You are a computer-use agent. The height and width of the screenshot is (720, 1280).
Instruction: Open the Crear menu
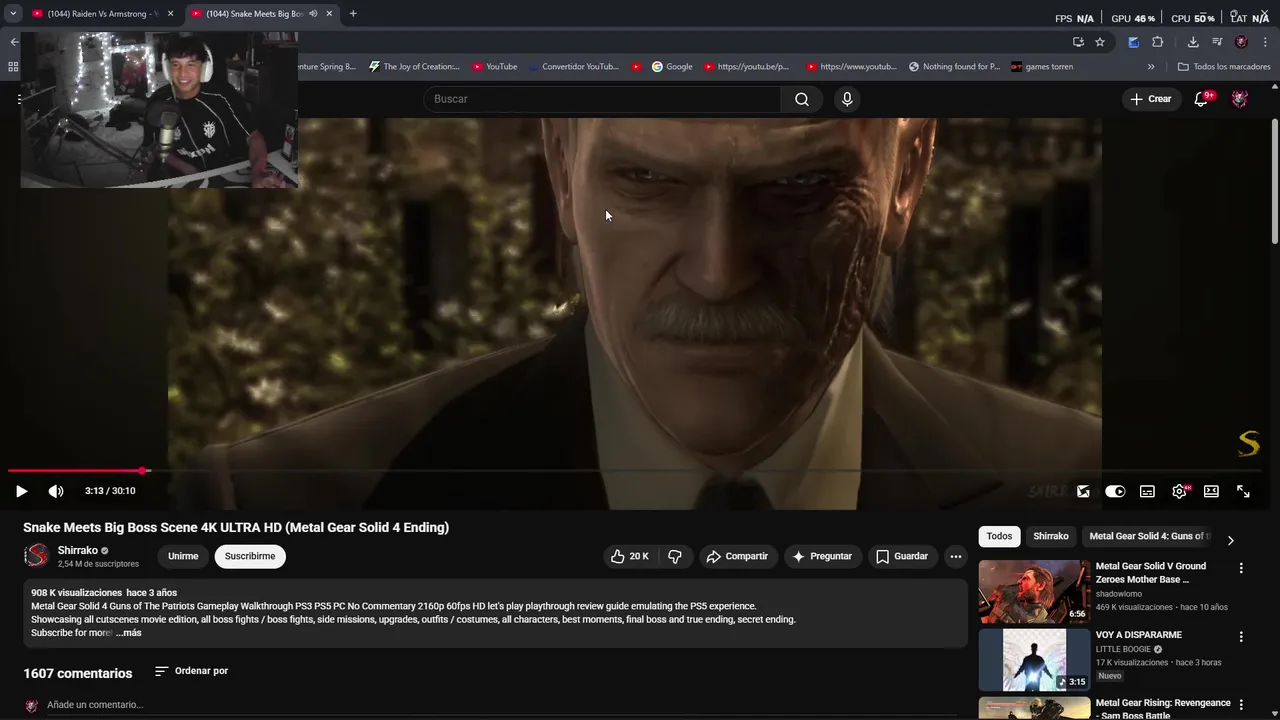(x=1150, y=99)
